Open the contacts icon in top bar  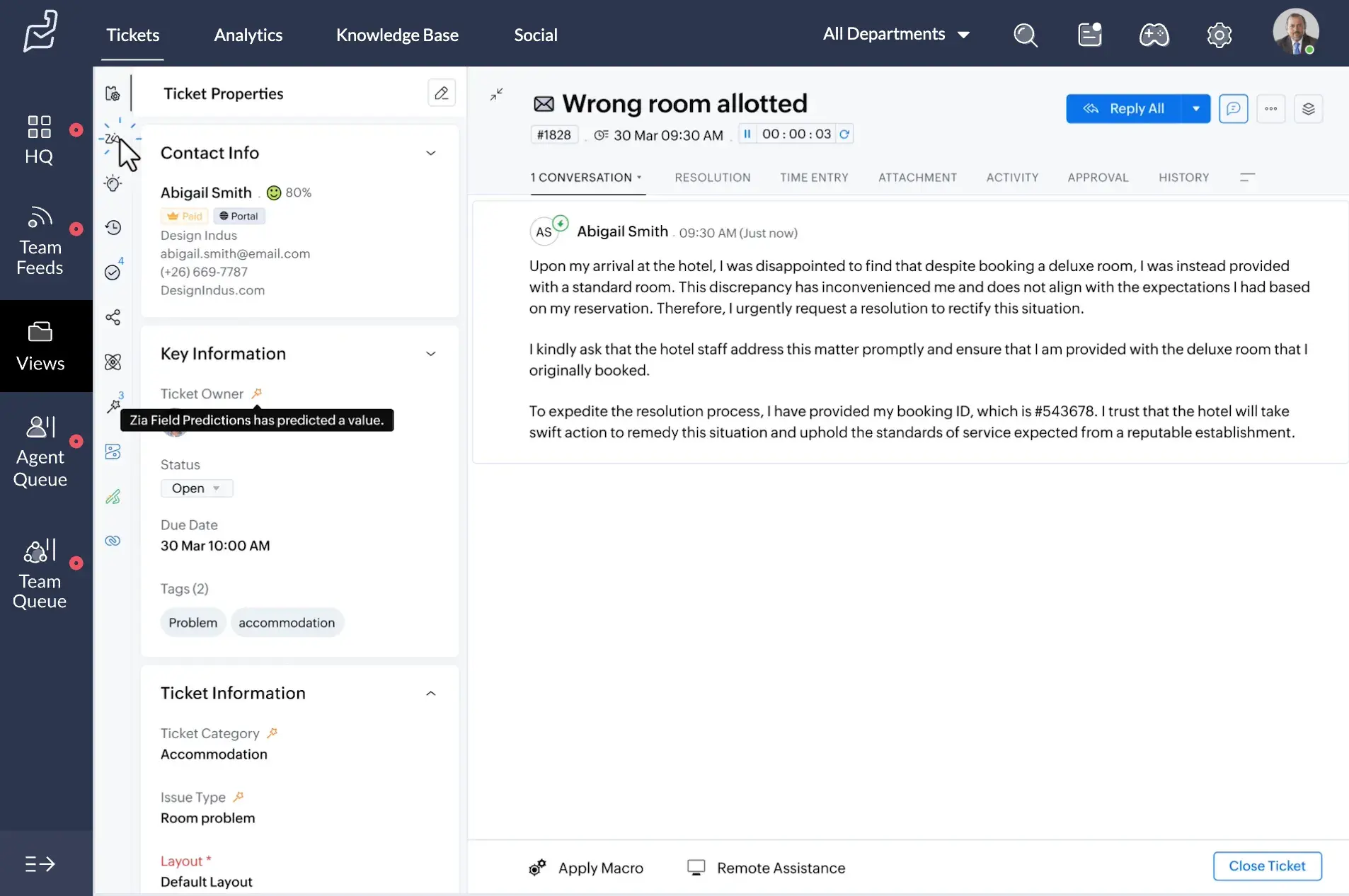point(1089,35)
